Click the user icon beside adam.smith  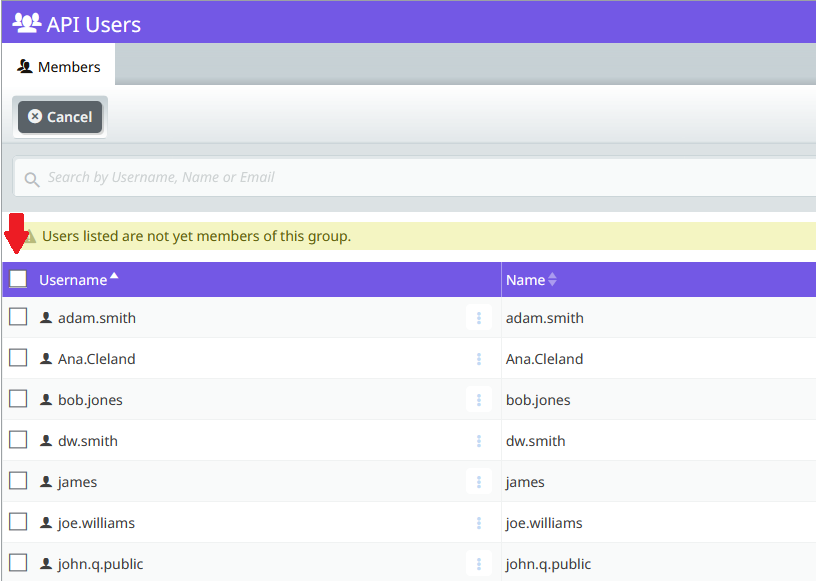pyautogui.click(x=46, y=318)
